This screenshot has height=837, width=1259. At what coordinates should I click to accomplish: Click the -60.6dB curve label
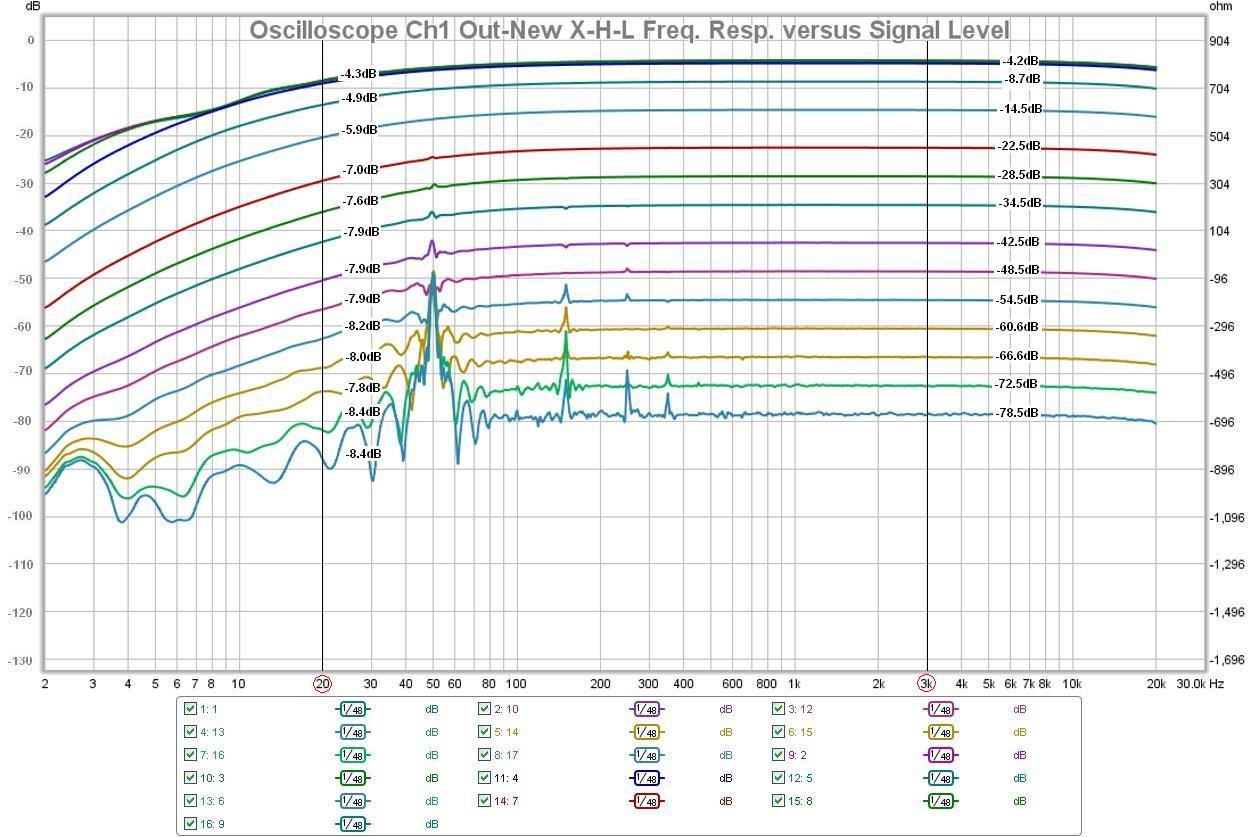(1017, 327)
